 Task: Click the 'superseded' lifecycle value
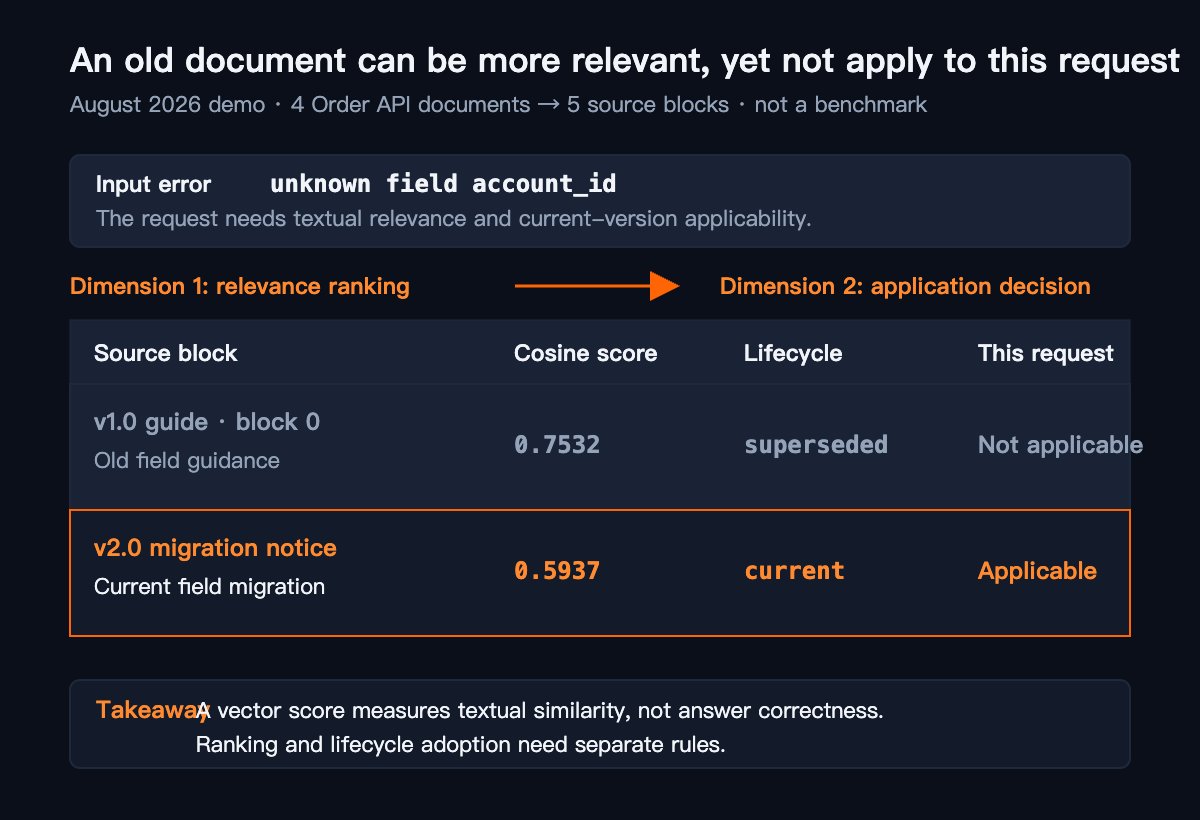816,445
